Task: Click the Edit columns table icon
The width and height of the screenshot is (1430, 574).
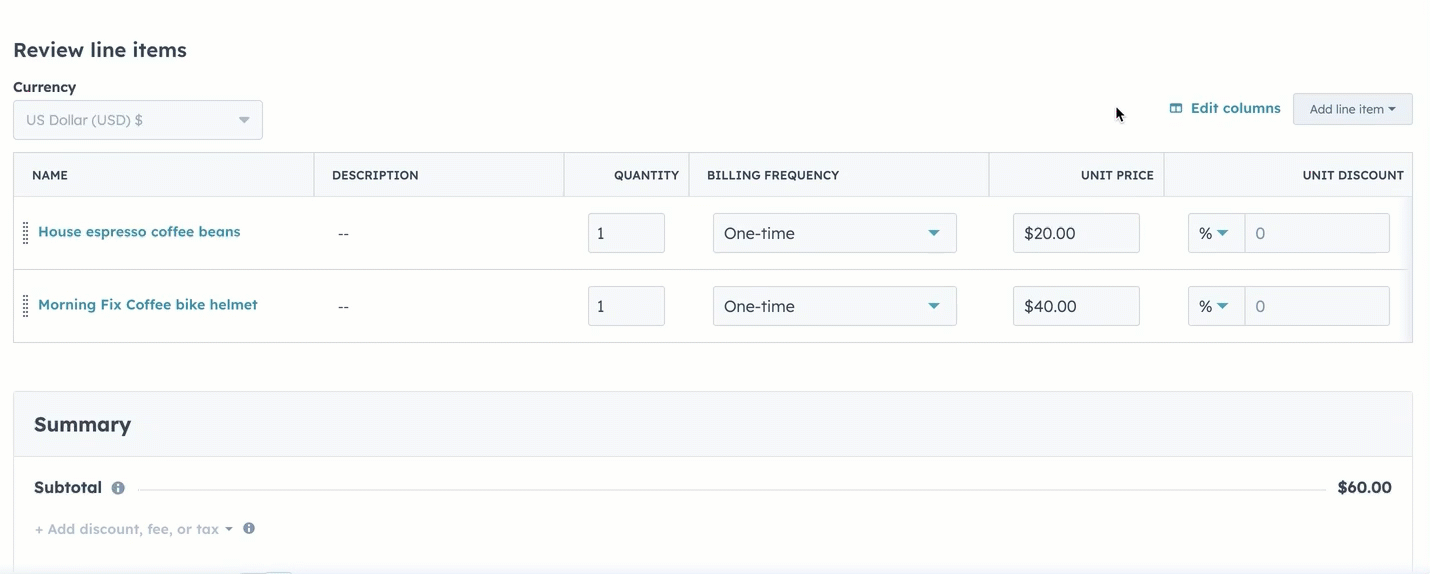Action: pyautogui.click(x=1176, y=108)
